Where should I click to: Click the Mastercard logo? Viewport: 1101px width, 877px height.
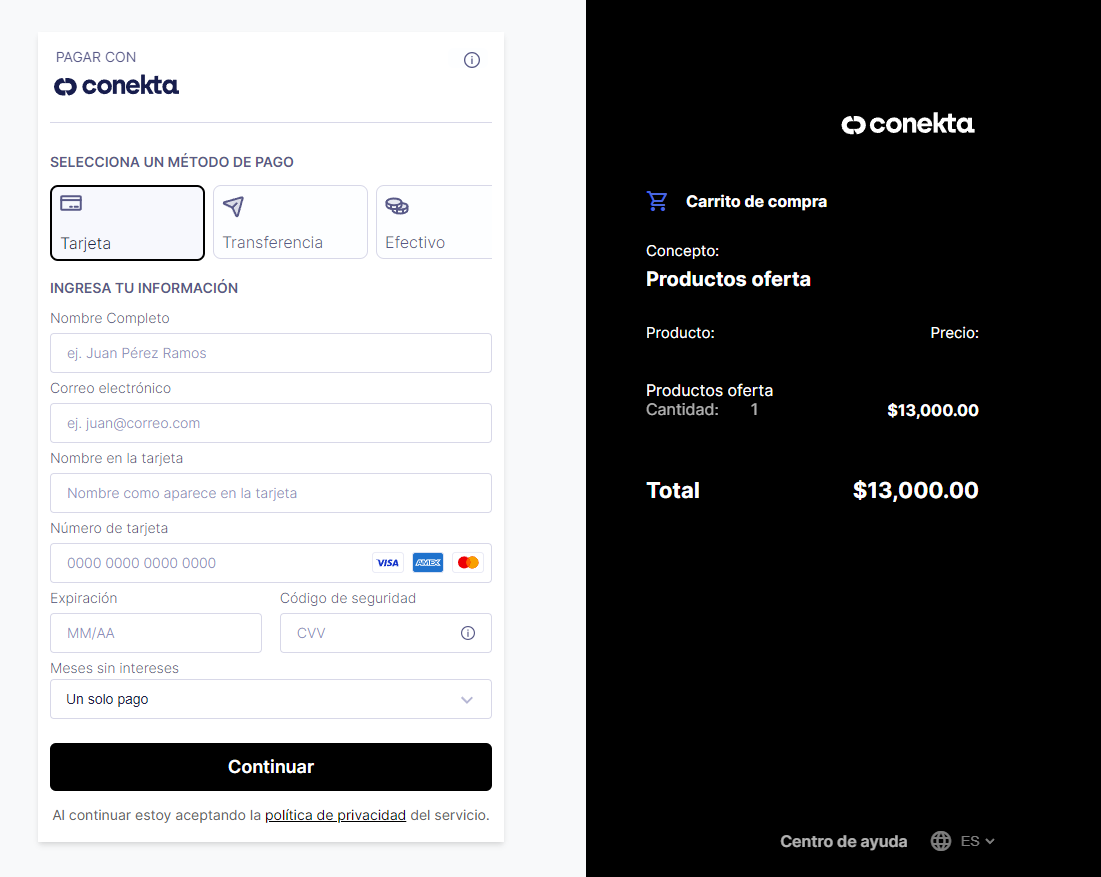[x=467, y=563]
